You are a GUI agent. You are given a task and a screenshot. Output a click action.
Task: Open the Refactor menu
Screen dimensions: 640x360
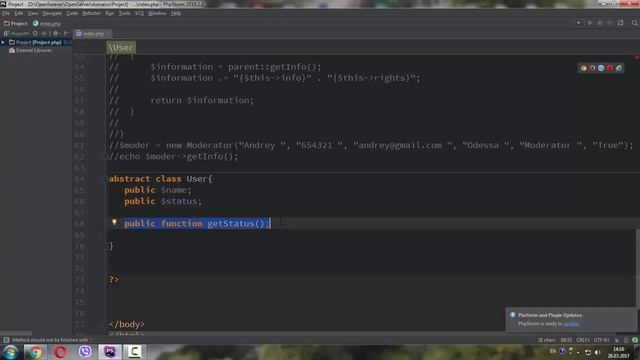click(91, 13)
